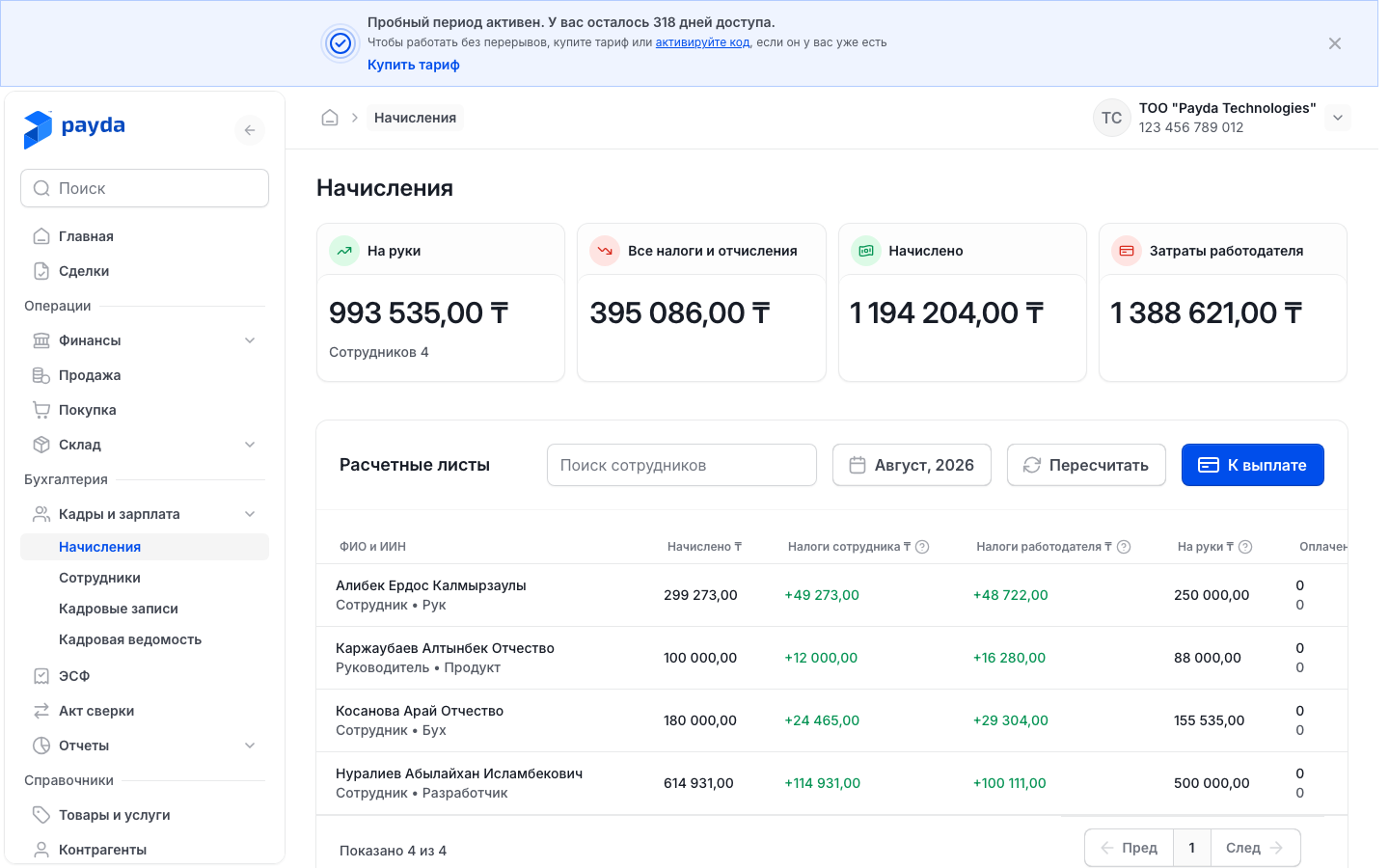Click info icon next to 'Налоги работодателя'
Screen dimensions: 1389x868
pos(1124,547)
